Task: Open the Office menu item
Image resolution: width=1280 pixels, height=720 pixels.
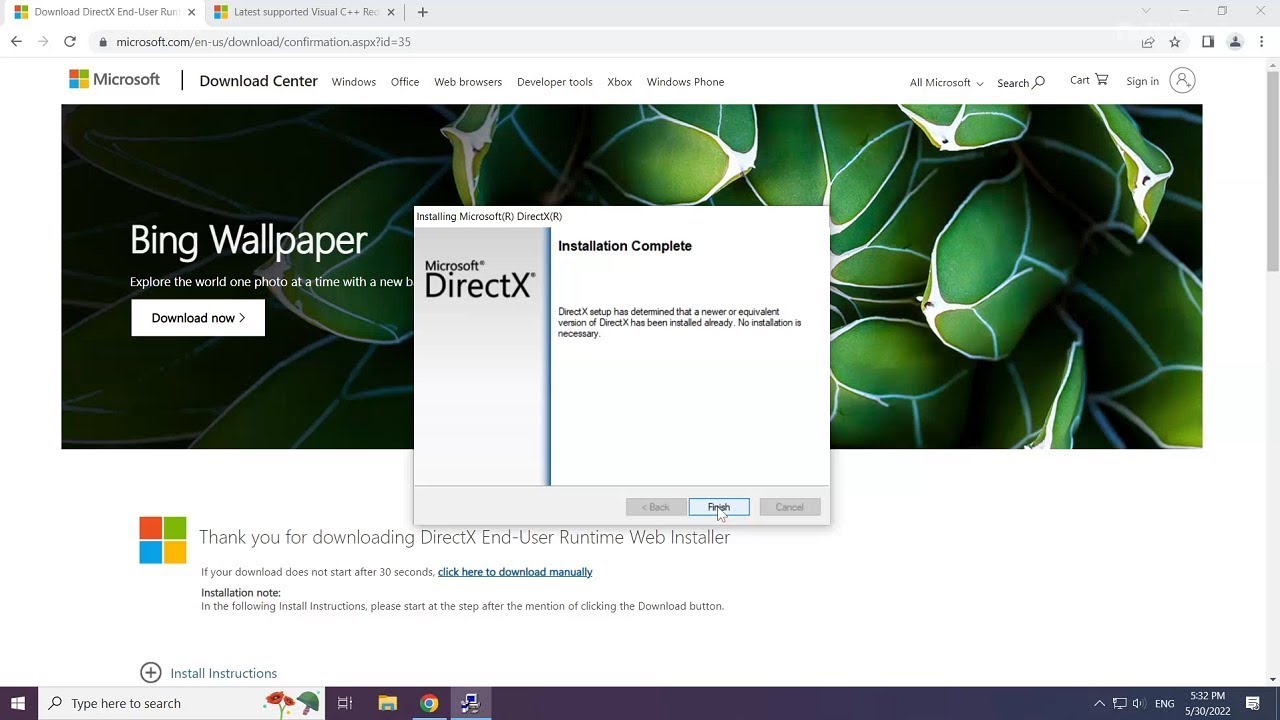Action: point(405,82)
